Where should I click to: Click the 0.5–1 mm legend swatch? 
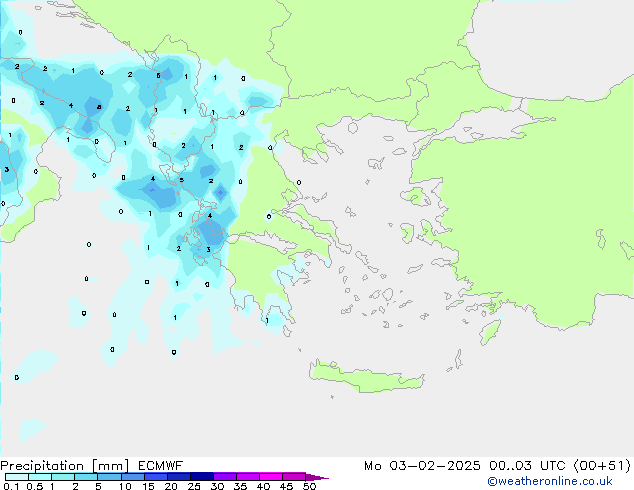point(40,477)
